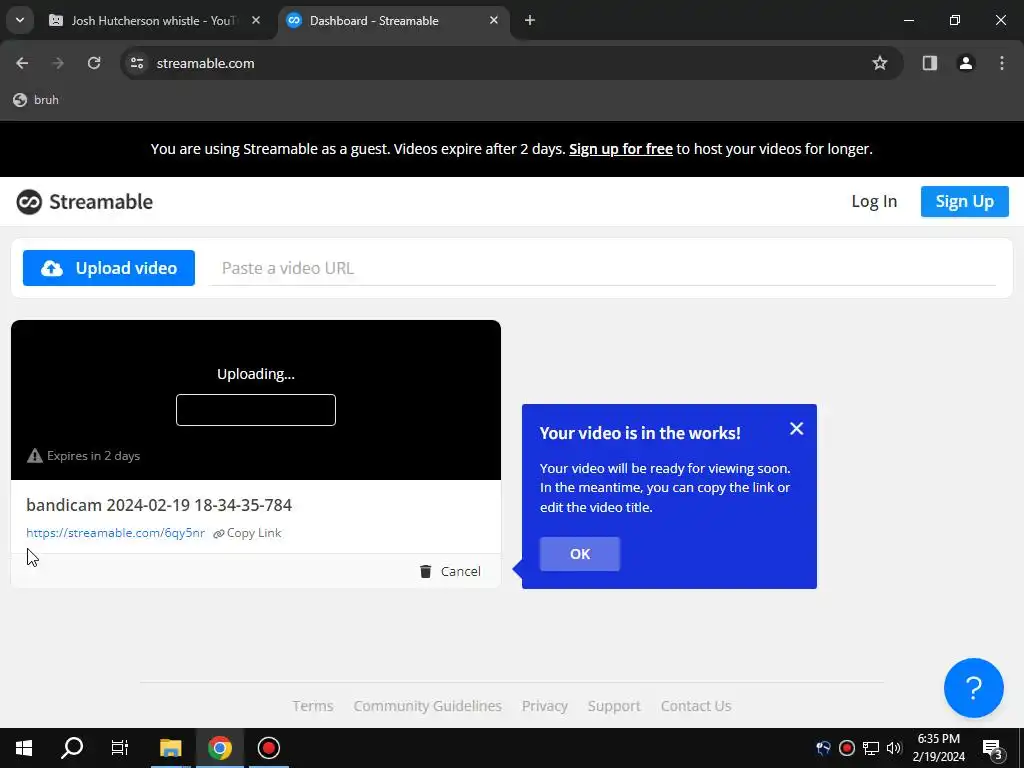
Task: Select the Dashboard - Streamable tab
Action: (x=394, y=21)
